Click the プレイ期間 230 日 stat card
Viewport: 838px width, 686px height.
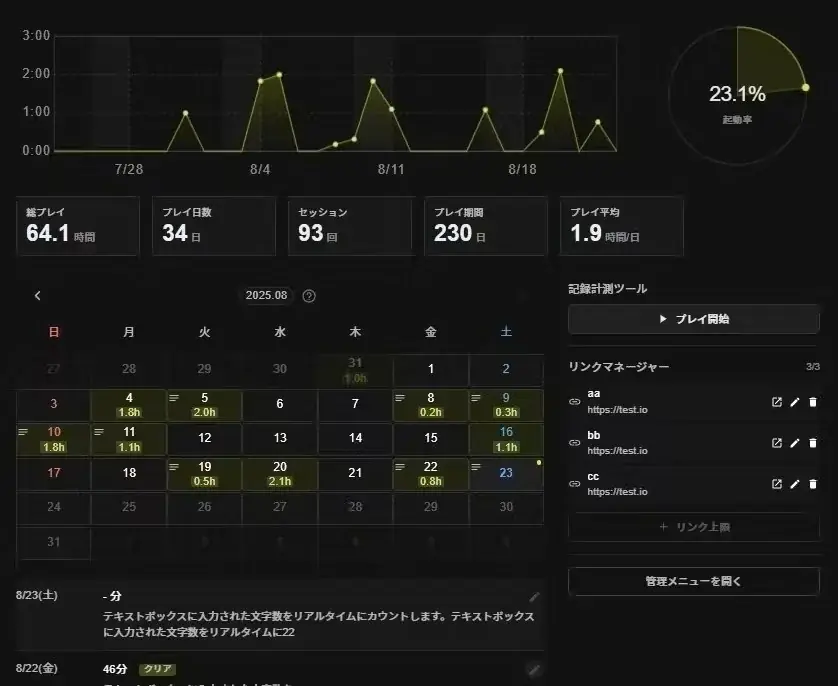[486, 226]
